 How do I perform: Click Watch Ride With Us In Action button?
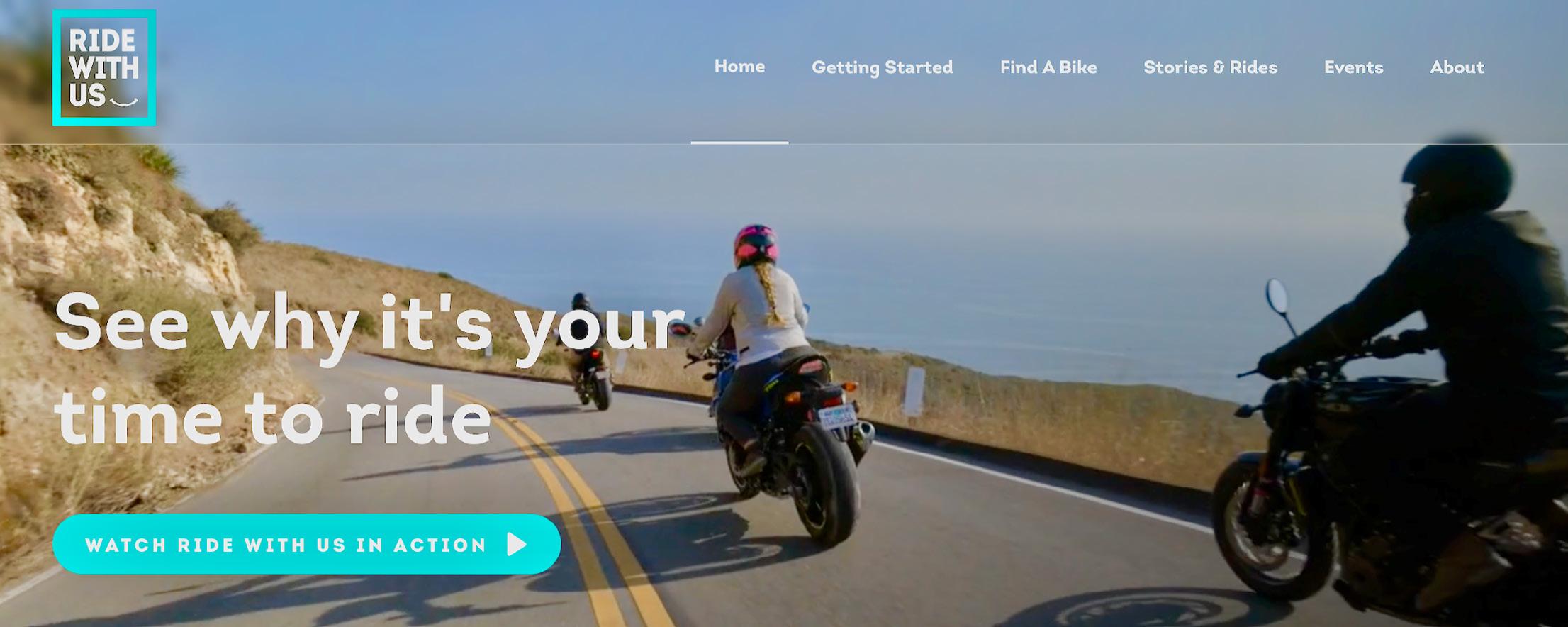tap(306, 544)
